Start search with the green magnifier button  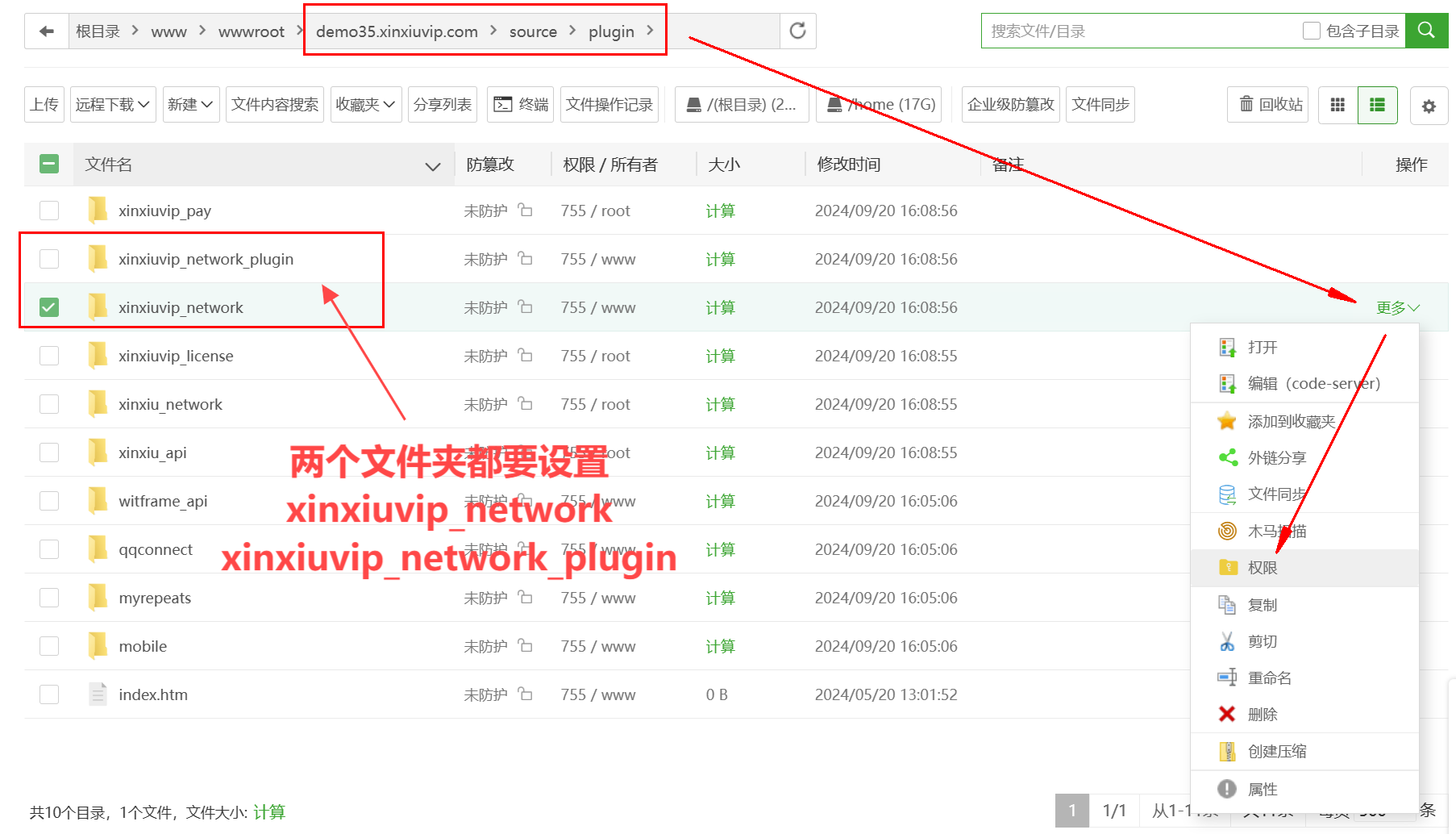click(x=1426, y=31)
